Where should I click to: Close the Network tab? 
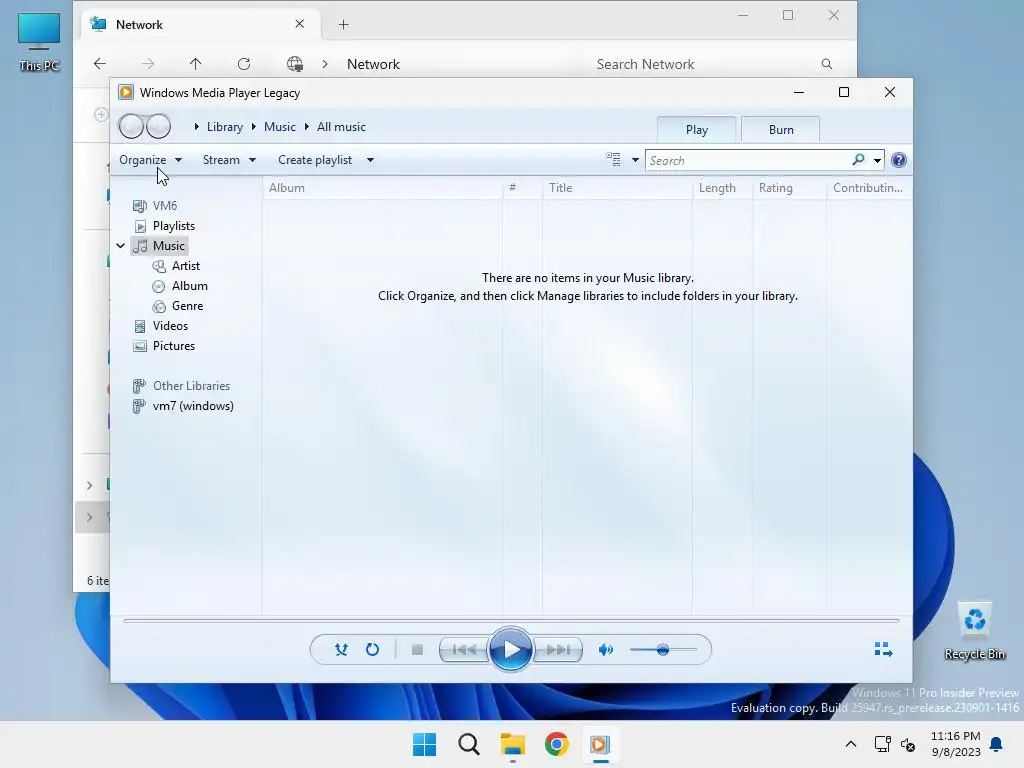tap(300, 24)
